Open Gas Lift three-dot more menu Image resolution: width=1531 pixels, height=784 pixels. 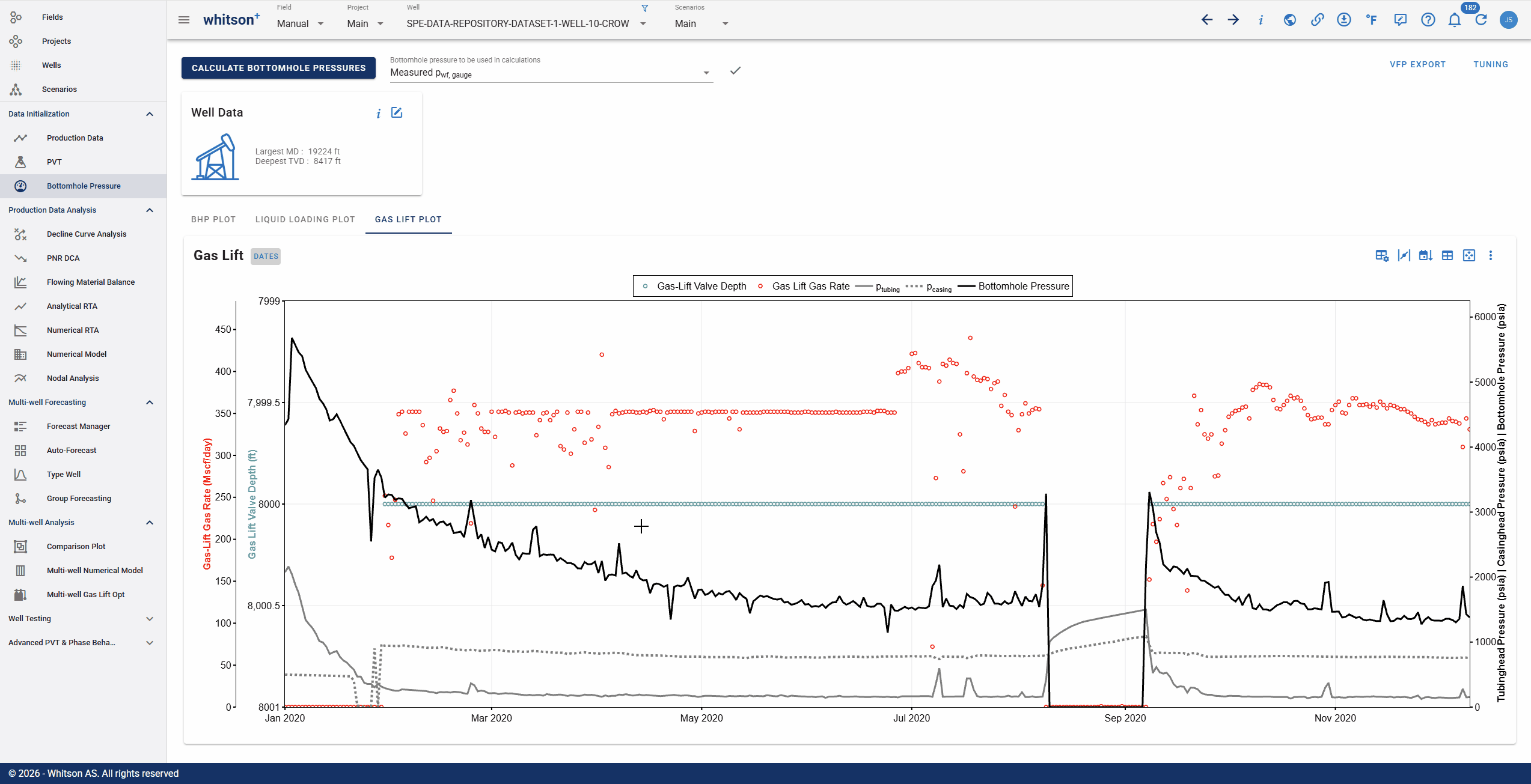(1491, 255)
